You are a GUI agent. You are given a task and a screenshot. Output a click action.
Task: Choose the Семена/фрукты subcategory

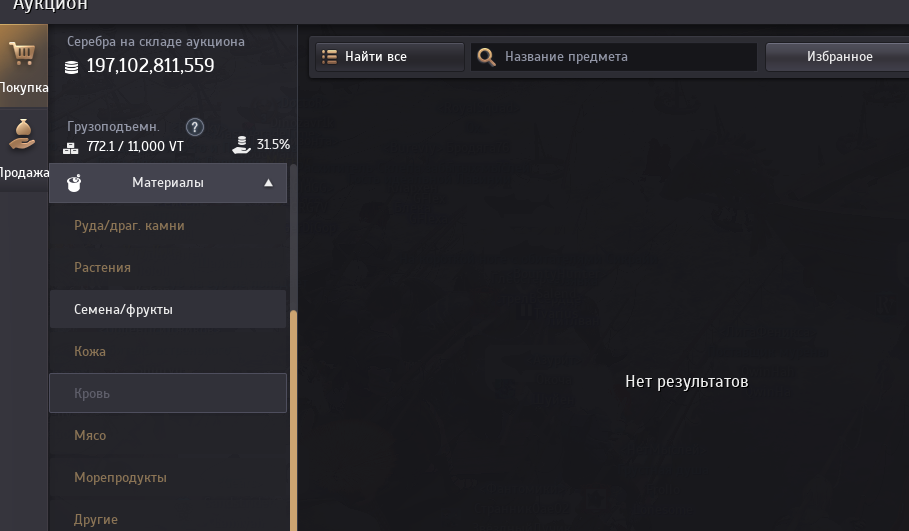[x=123, y=310]
